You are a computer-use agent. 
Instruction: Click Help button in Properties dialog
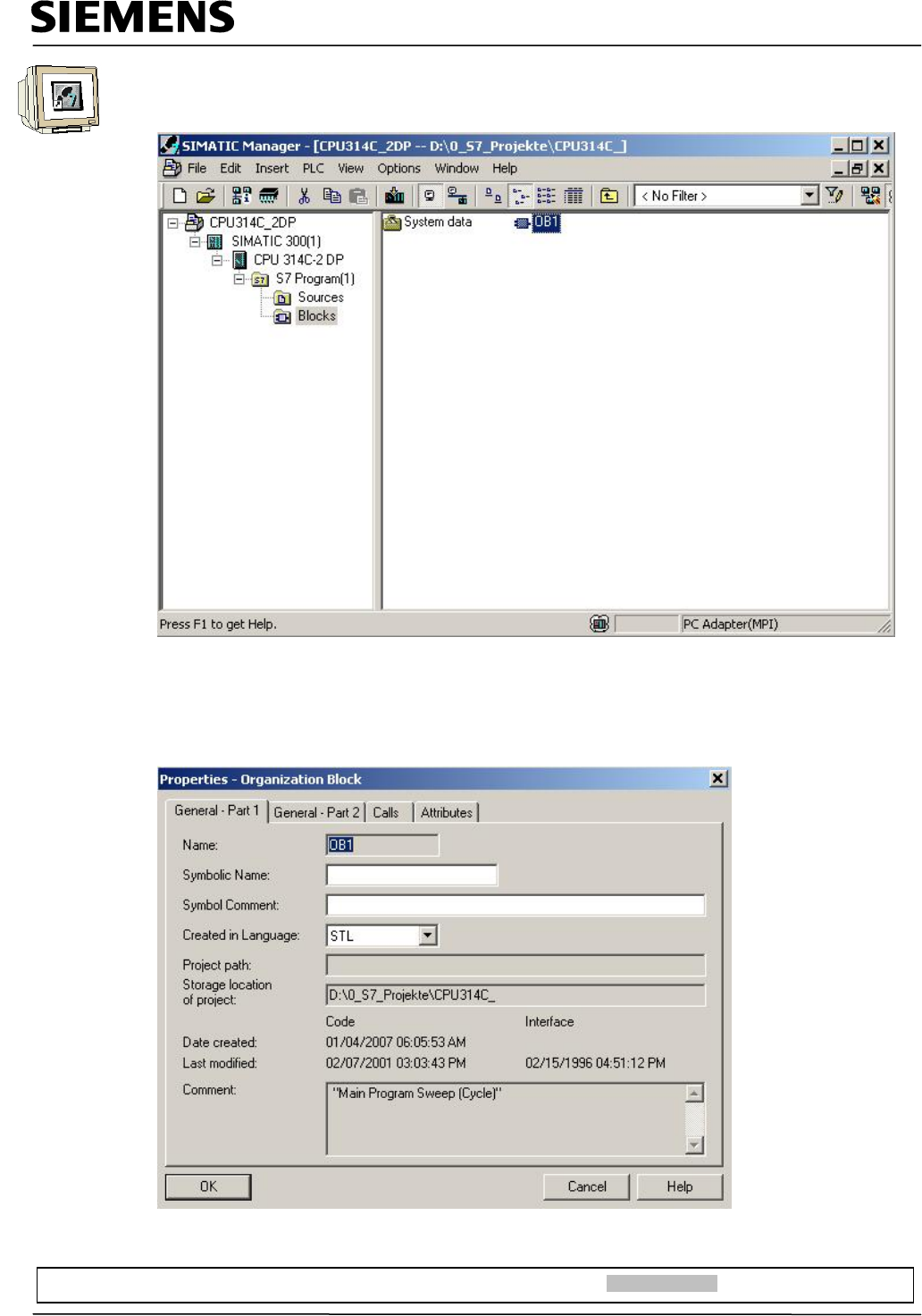tap(679, 1186)
